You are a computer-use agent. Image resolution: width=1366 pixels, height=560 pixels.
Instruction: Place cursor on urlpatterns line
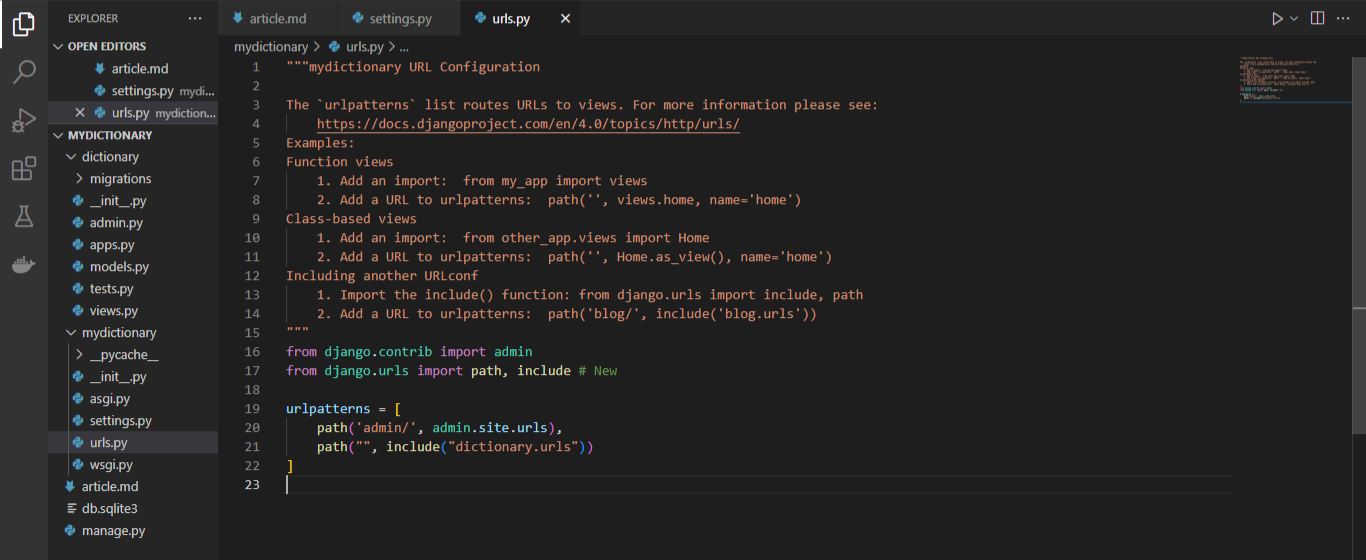click(x=343, y=409)
